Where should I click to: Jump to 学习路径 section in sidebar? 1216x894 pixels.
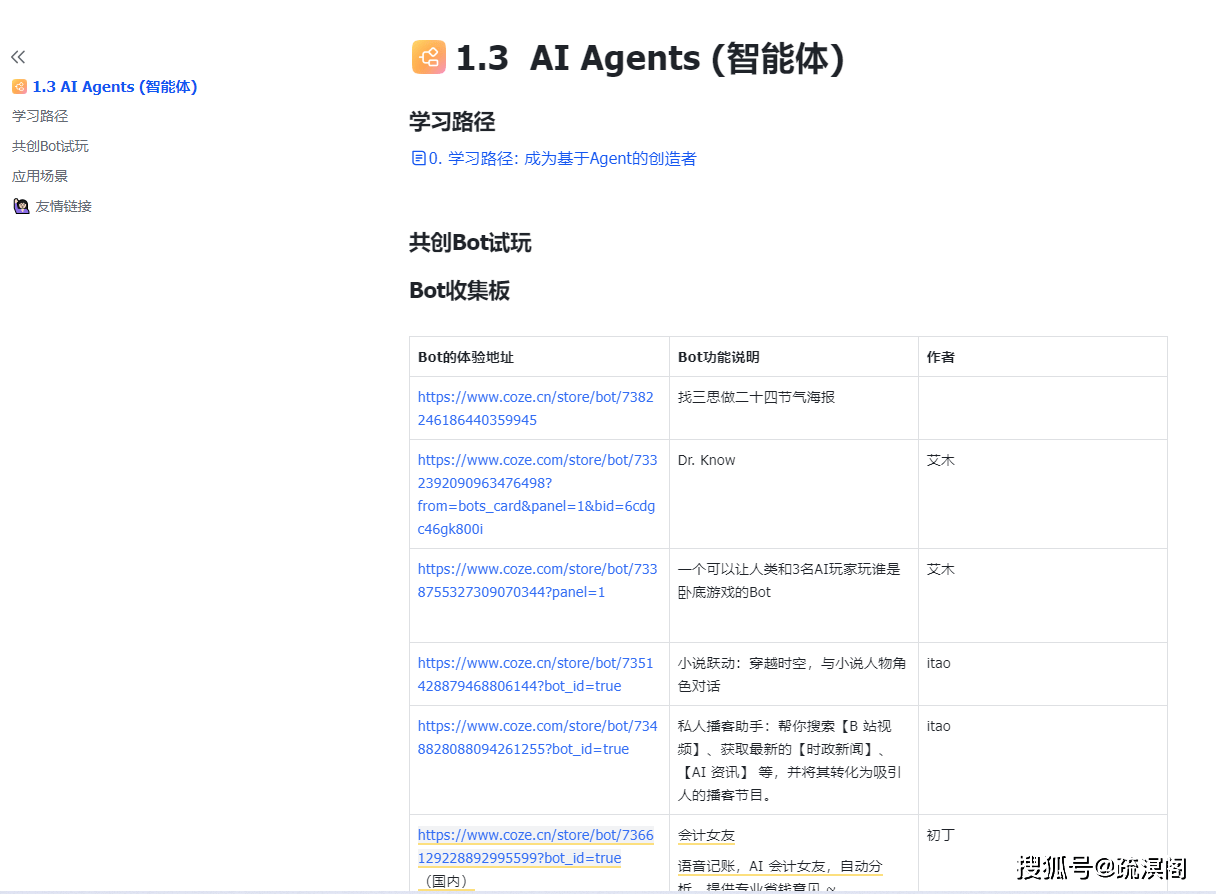40,116
